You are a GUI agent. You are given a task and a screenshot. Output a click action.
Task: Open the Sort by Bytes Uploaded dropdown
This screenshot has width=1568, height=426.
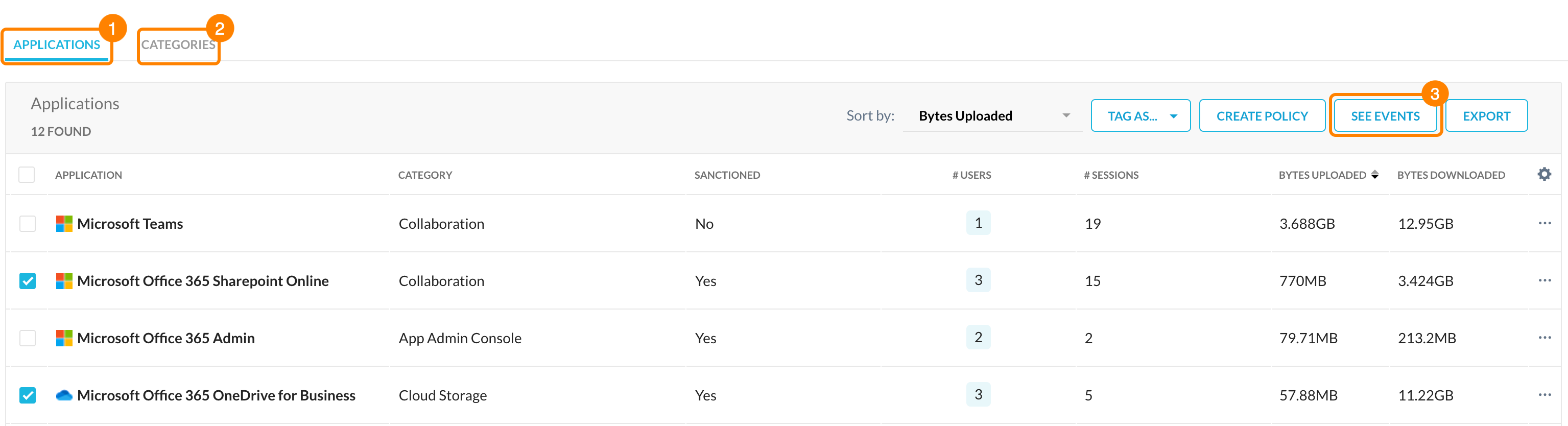click(992, 115)
